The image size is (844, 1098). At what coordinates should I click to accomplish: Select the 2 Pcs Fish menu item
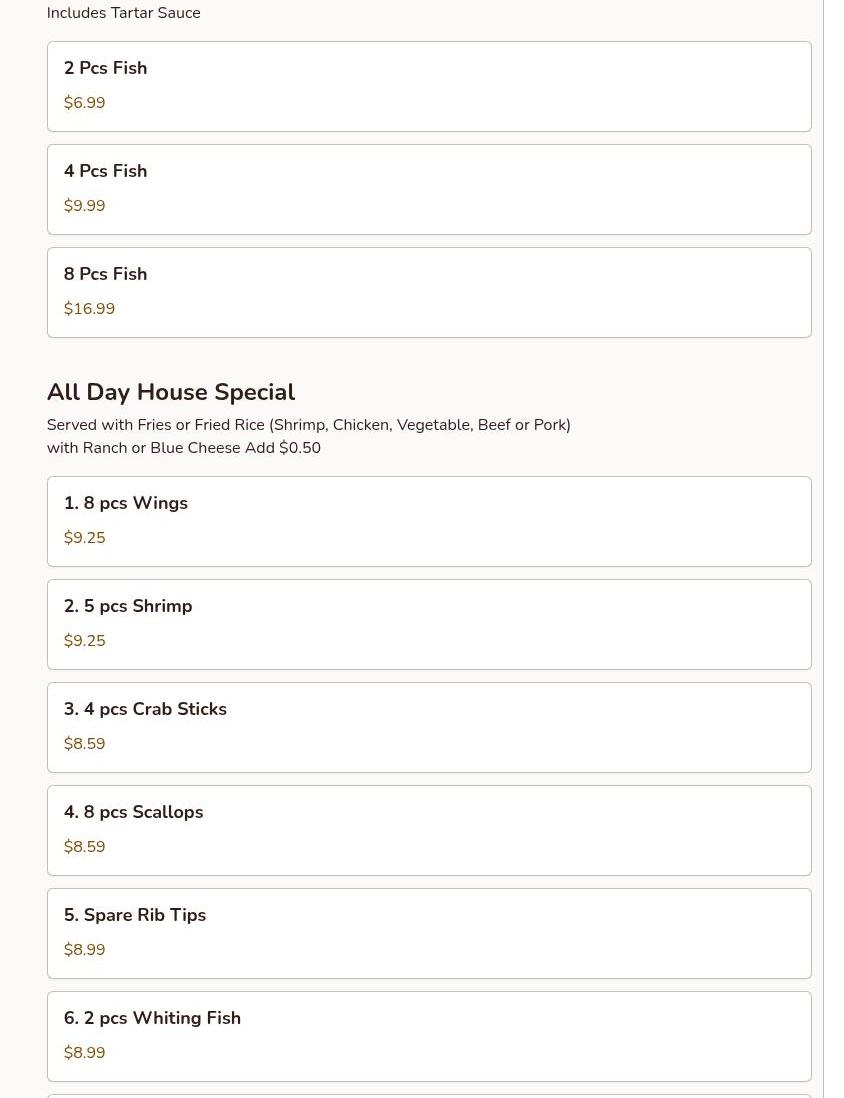tap(429, 86)
